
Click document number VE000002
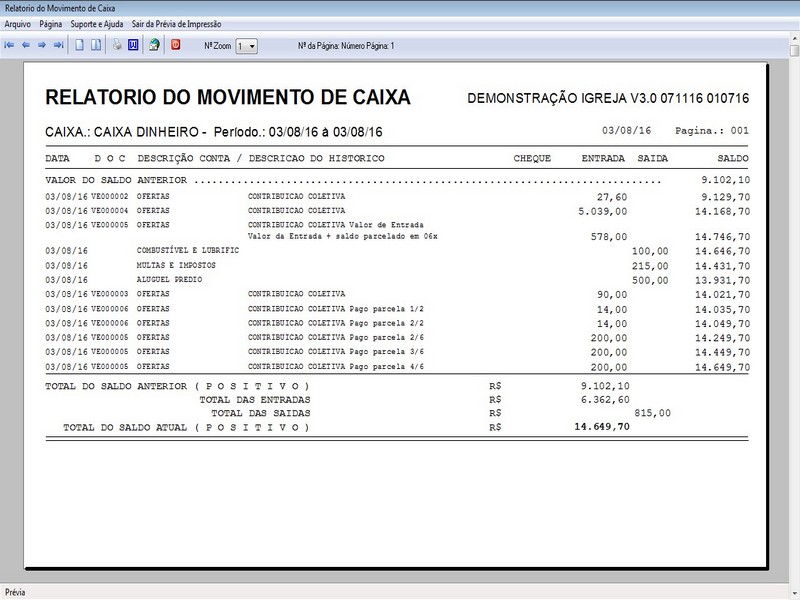pos(110,196)
